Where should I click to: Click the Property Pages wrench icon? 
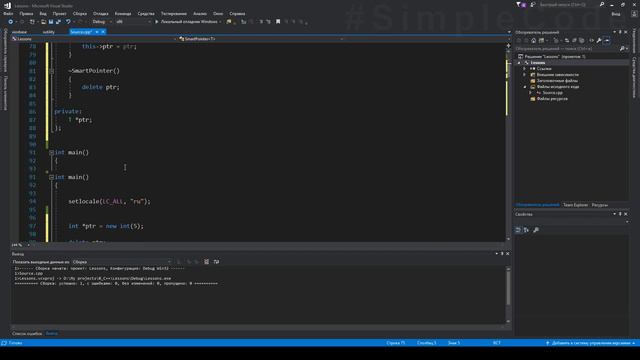pos(536,230)
